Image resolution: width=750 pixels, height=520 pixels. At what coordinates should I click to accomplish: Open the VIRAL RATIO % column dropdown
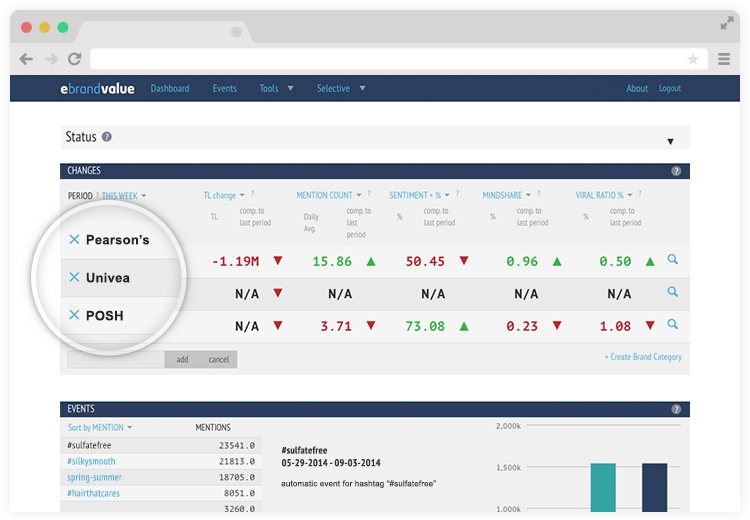coord(604,195)
